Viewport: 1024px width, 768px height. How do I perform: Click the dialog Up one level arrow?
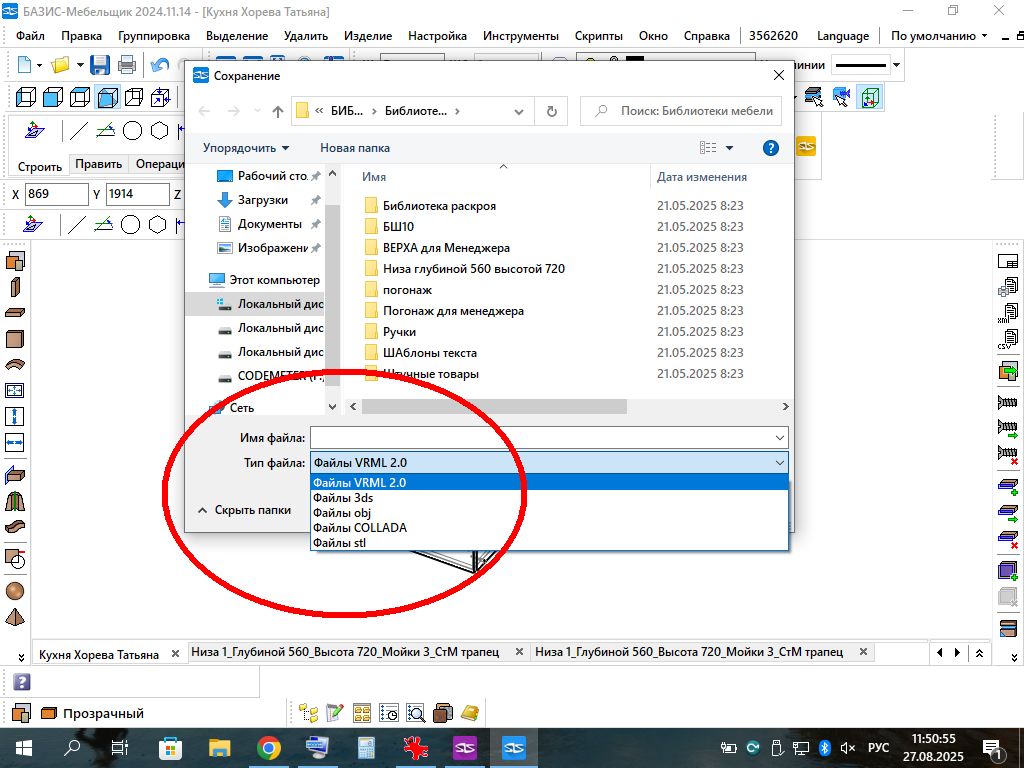tap(278, 111)
